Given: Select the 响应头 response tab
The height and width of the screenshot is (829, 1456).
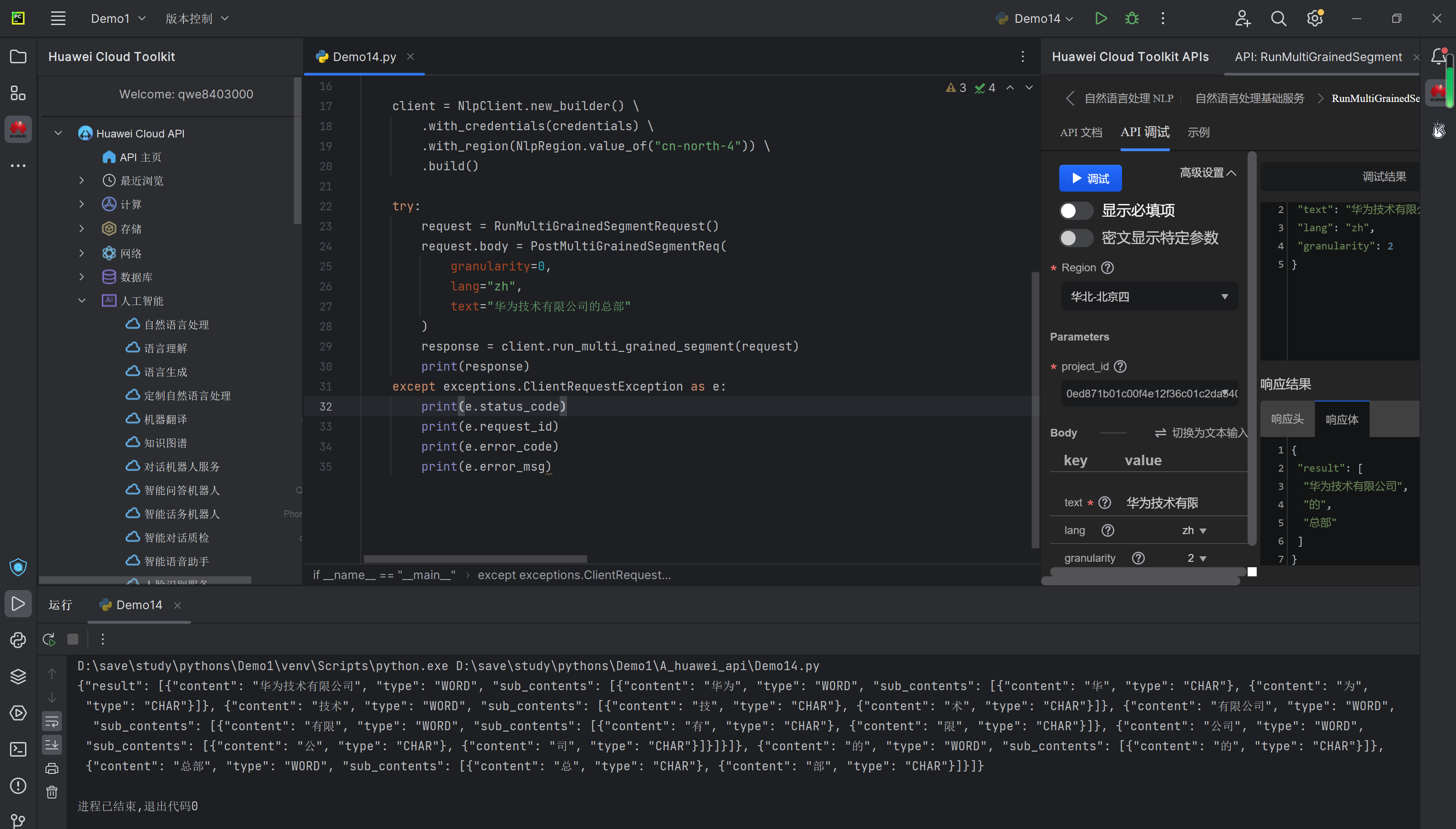Looking at the screenshot, I should pos(1287,420).
